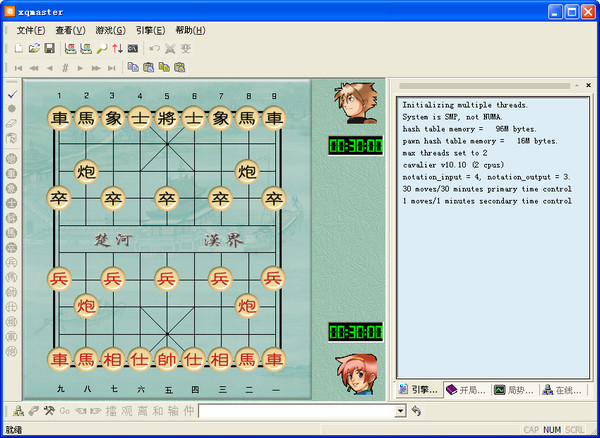This screenshot has height=438, width=600.
Task: Click the top player's clock display
Action: [x=355, y=146]
